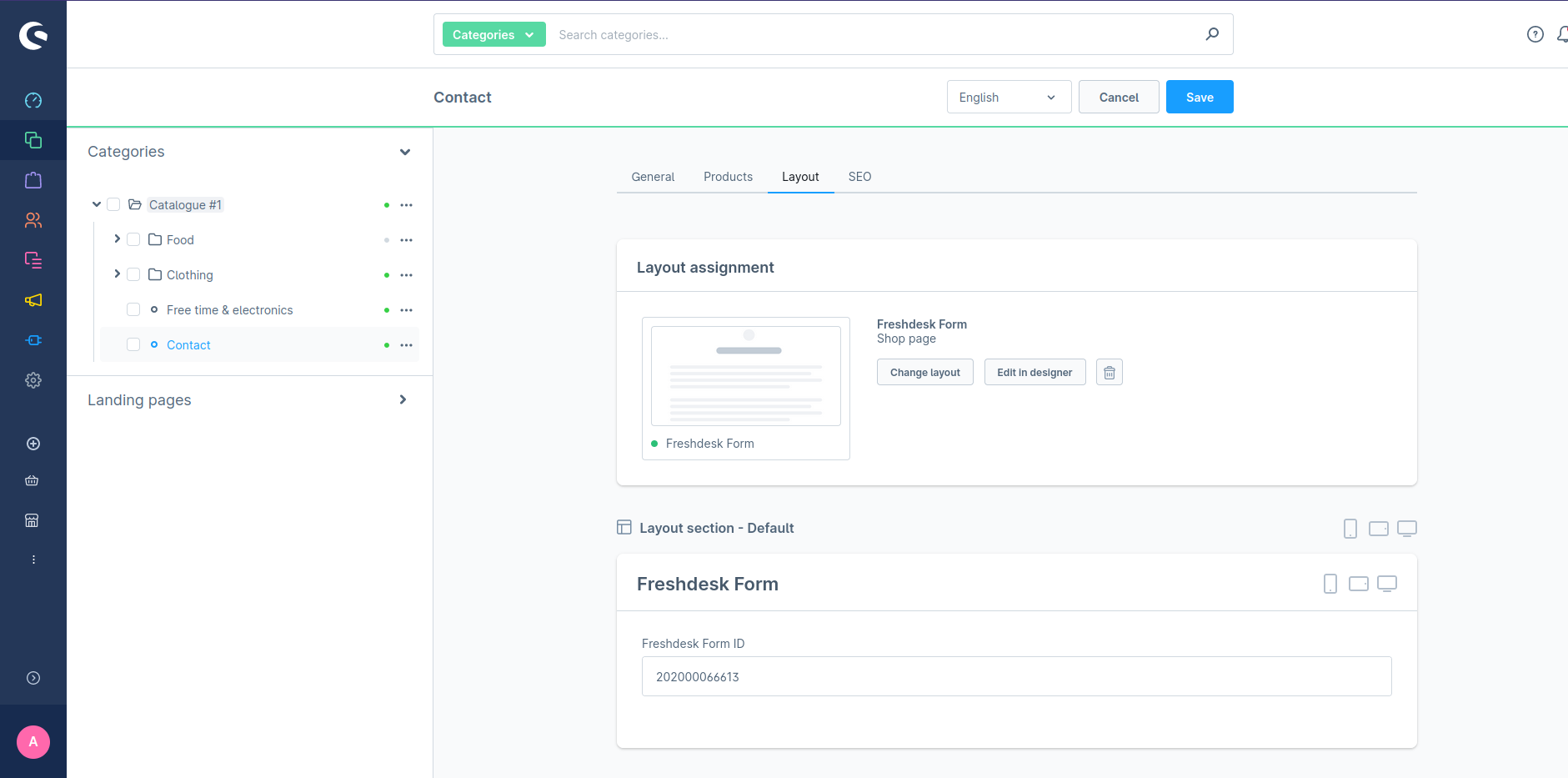Click the storefront sidebar icon
The width and height of the screenshot is (1568, 778).
click(32, 520)
